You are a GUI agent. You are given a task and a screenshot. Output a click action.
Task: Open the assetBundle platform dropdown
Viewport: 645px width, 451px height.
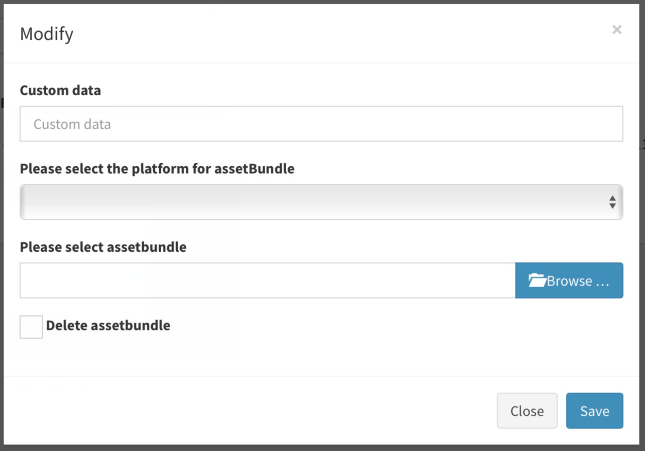click(x=321, y=202)
